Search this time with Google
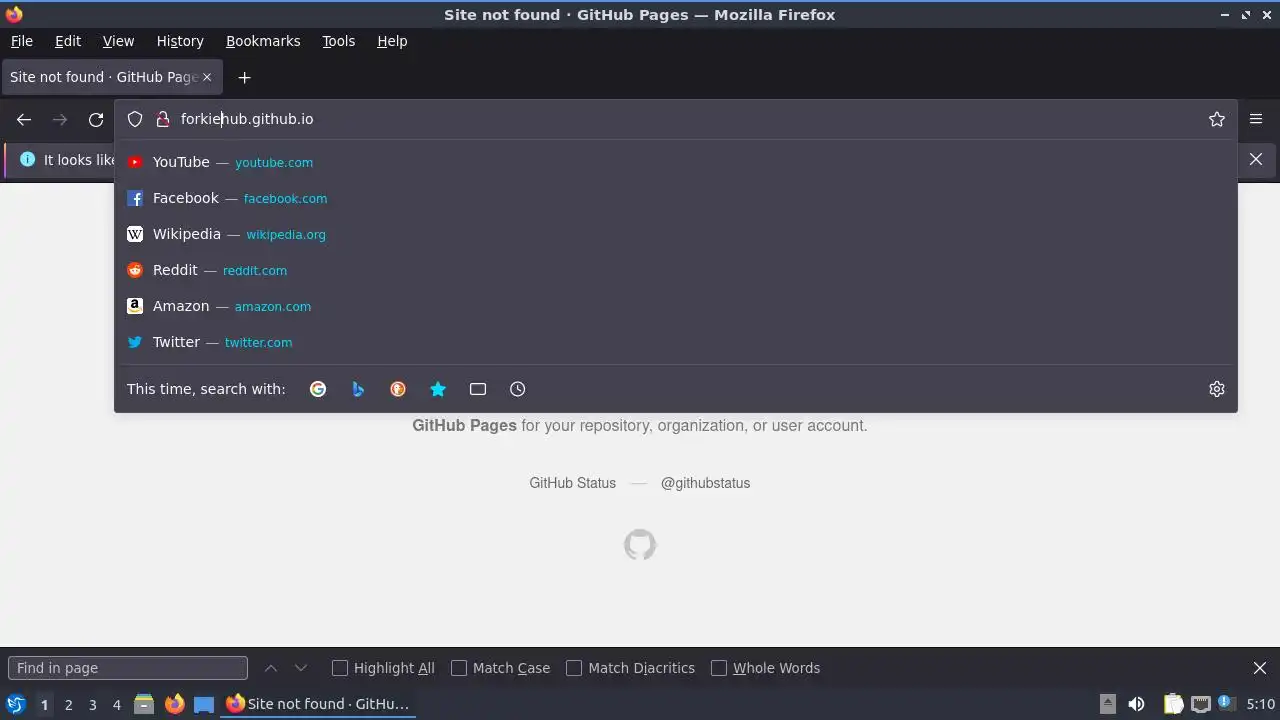 pos(318,389)
